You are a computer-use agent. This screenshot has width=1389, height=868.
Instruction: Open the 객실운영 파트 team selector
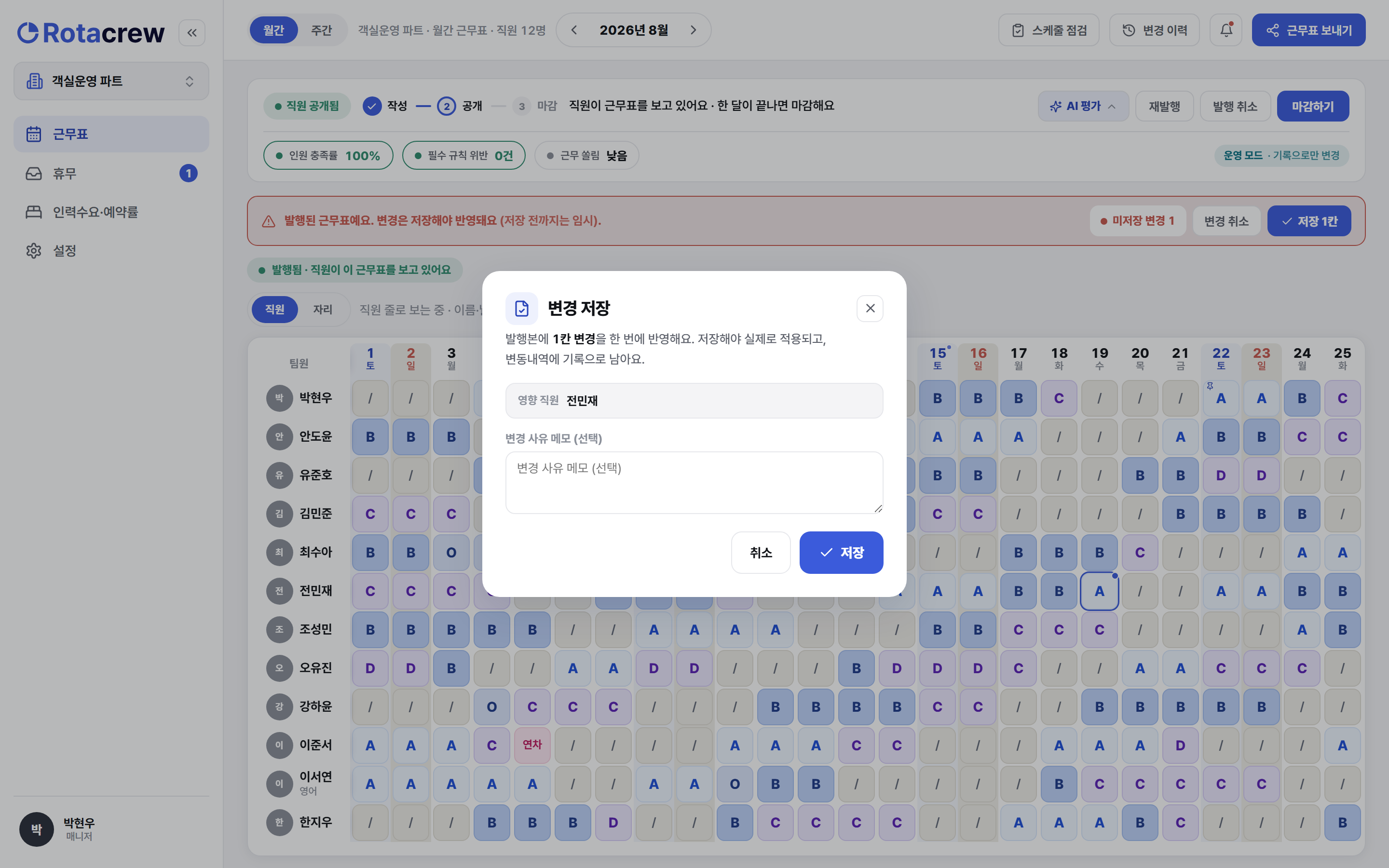[111, 81]
